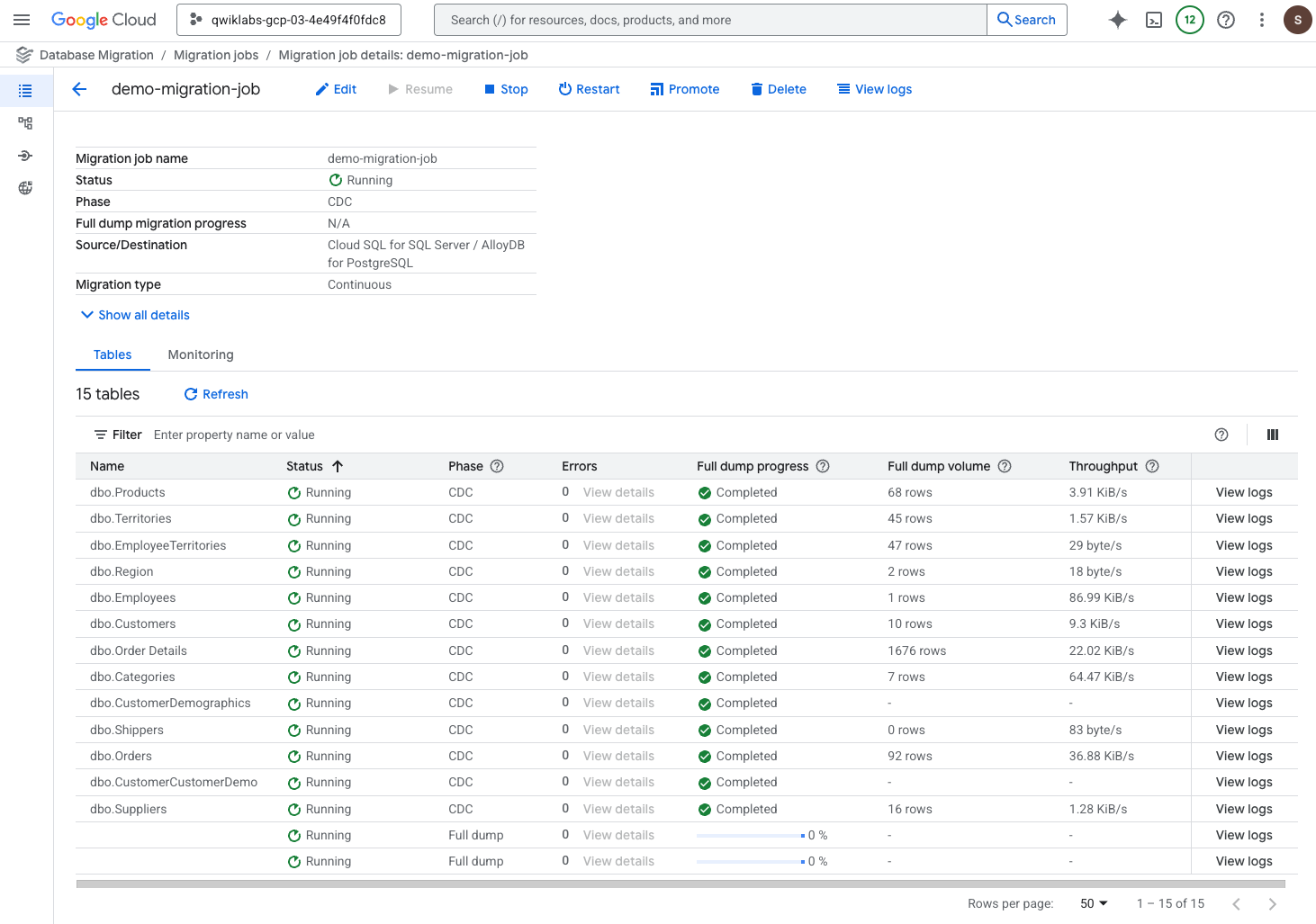View logs for dbo.Suppliers

[1244, 809]
